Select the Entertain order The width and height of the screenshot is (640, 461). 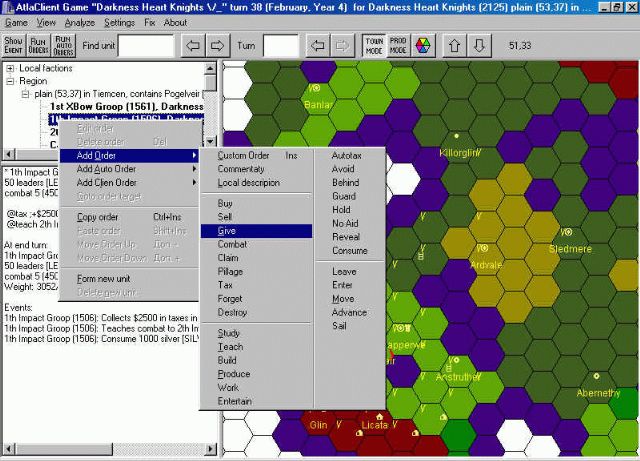click(257, 401)
